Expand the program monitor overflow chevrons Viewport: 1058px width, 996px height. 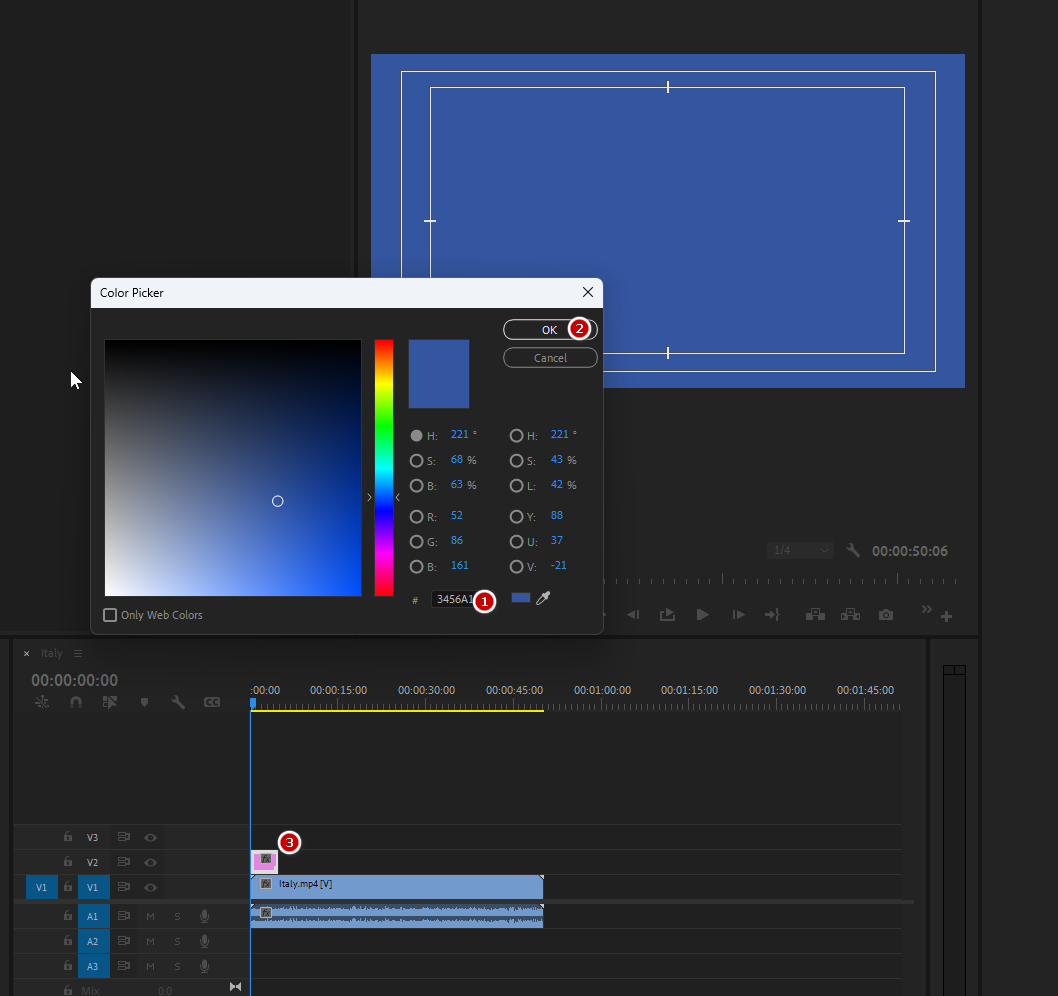coord(926,610)
